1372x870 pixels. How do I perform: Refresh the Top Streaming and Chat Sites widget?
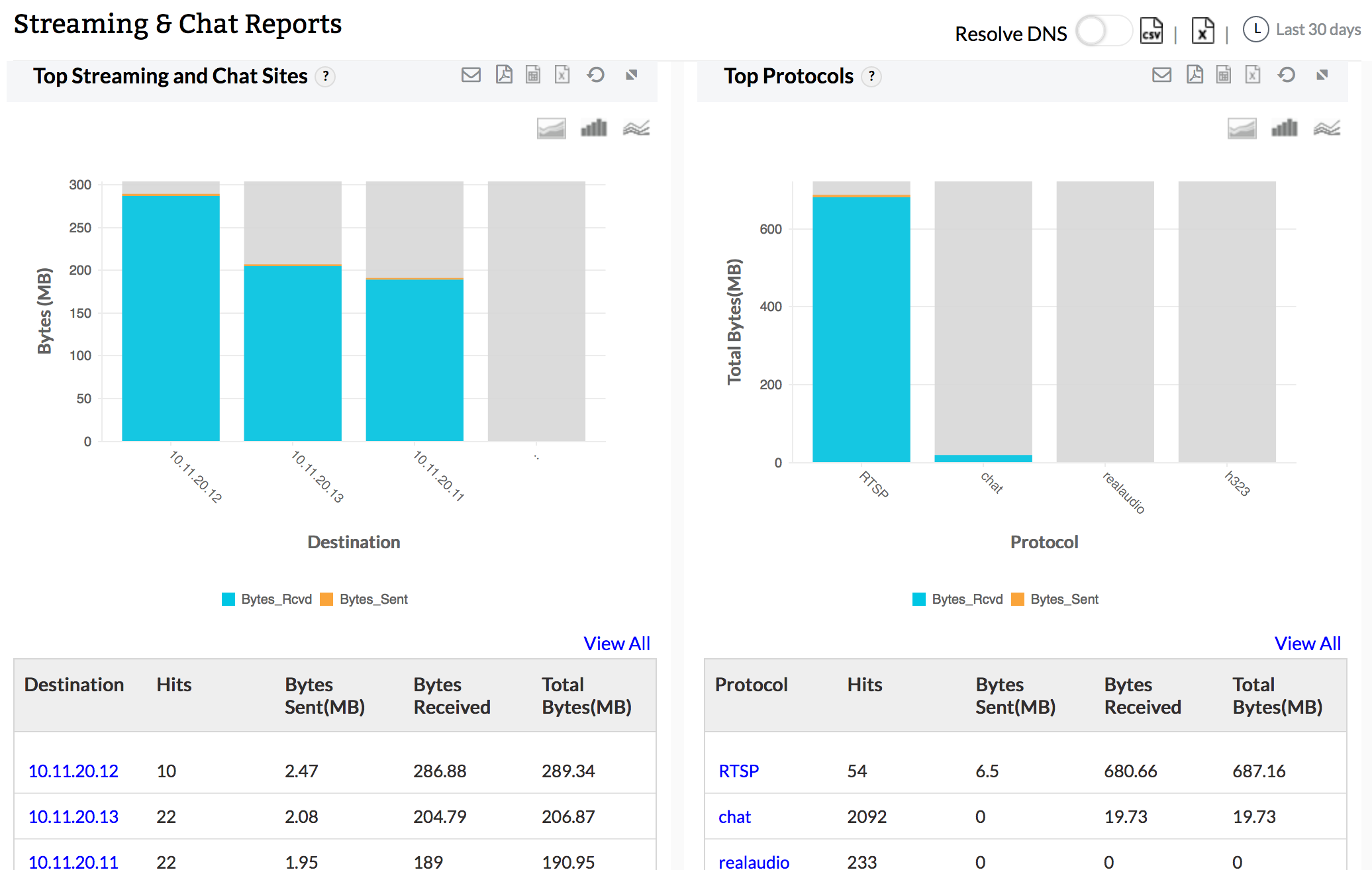[x=595, y=75]
